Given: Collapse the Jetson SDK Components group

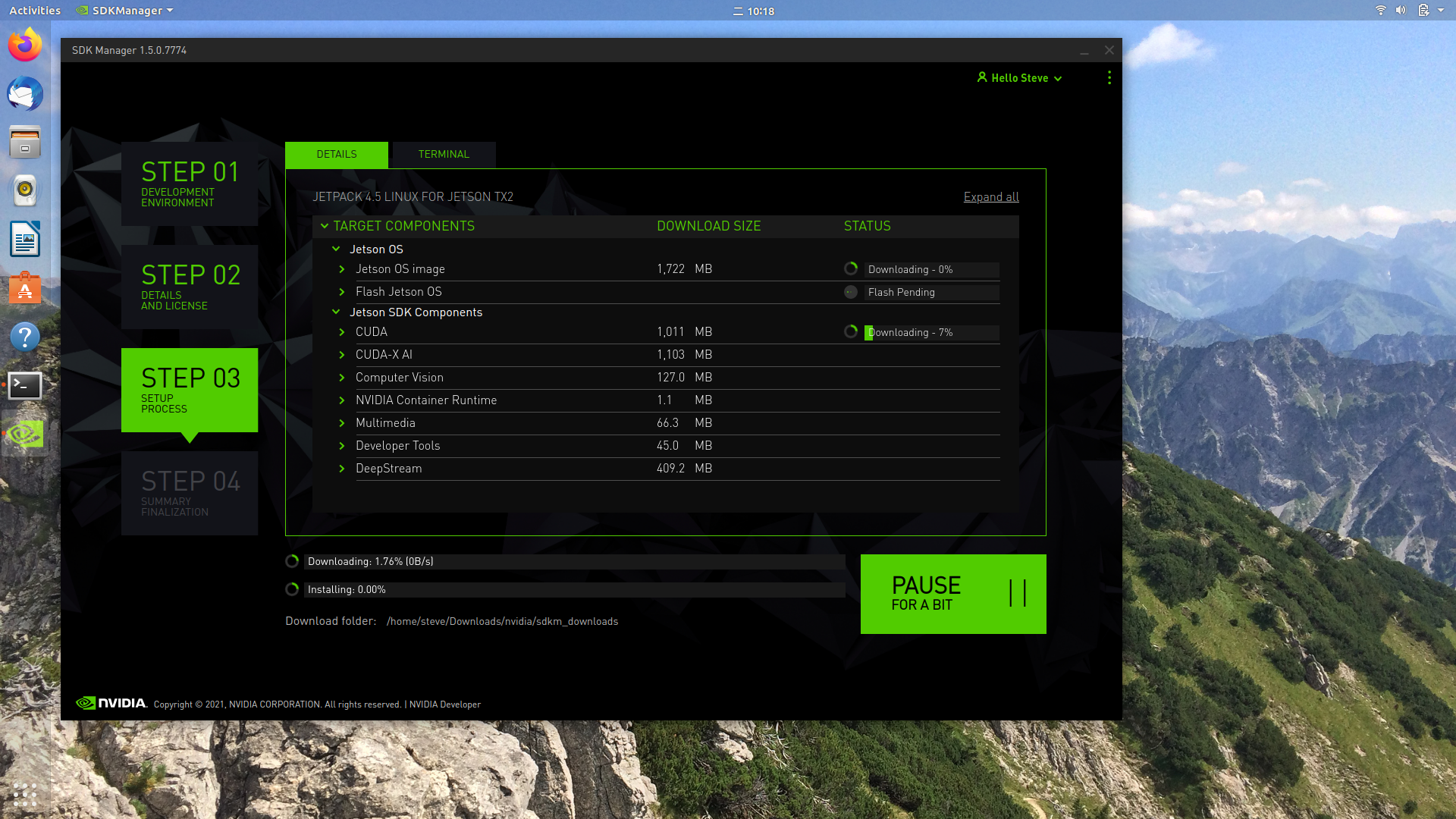Looking at the screenshot, I should 337,312.
